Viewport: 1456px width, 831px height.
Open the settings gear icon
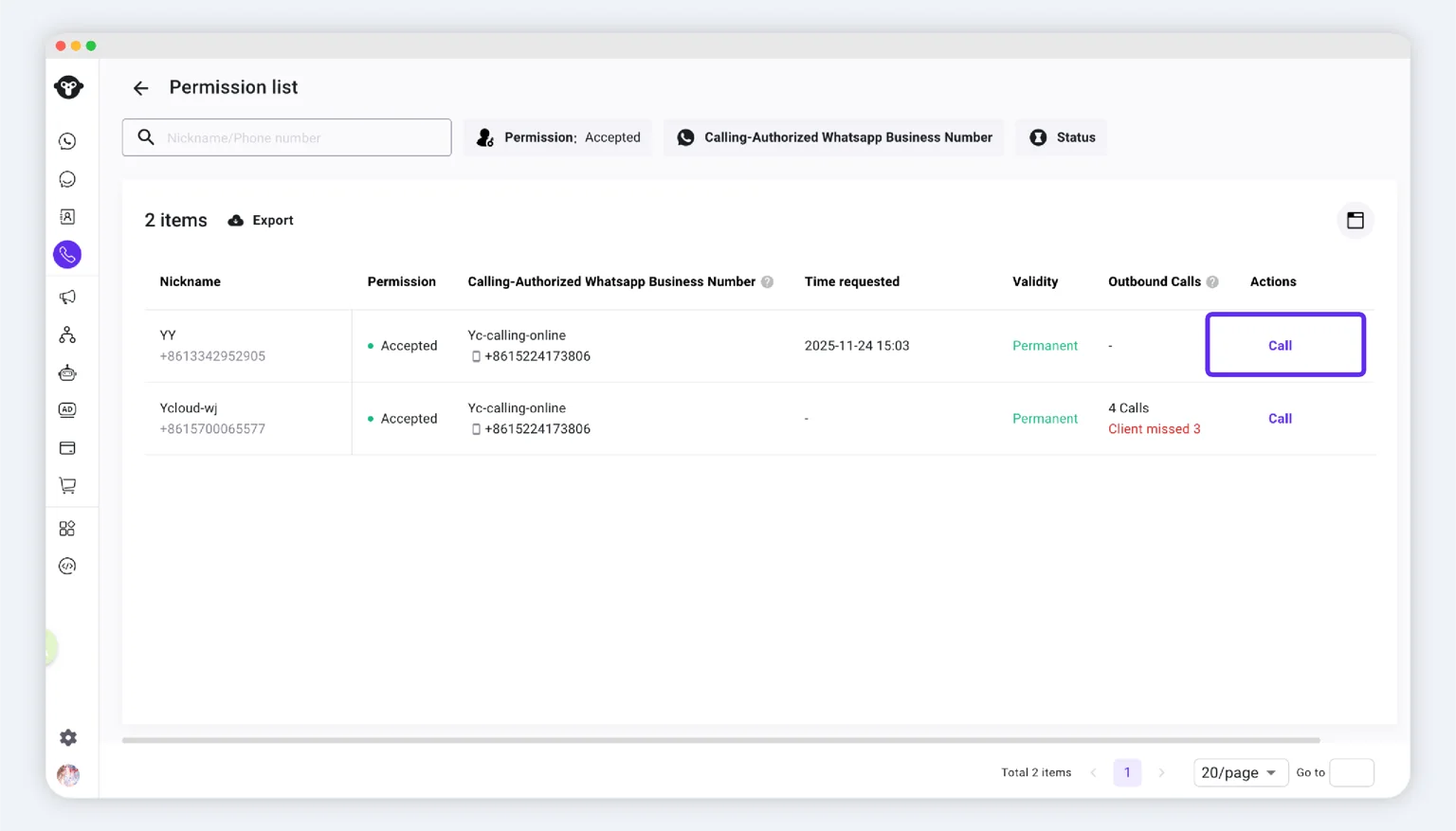tap(68, 737)
